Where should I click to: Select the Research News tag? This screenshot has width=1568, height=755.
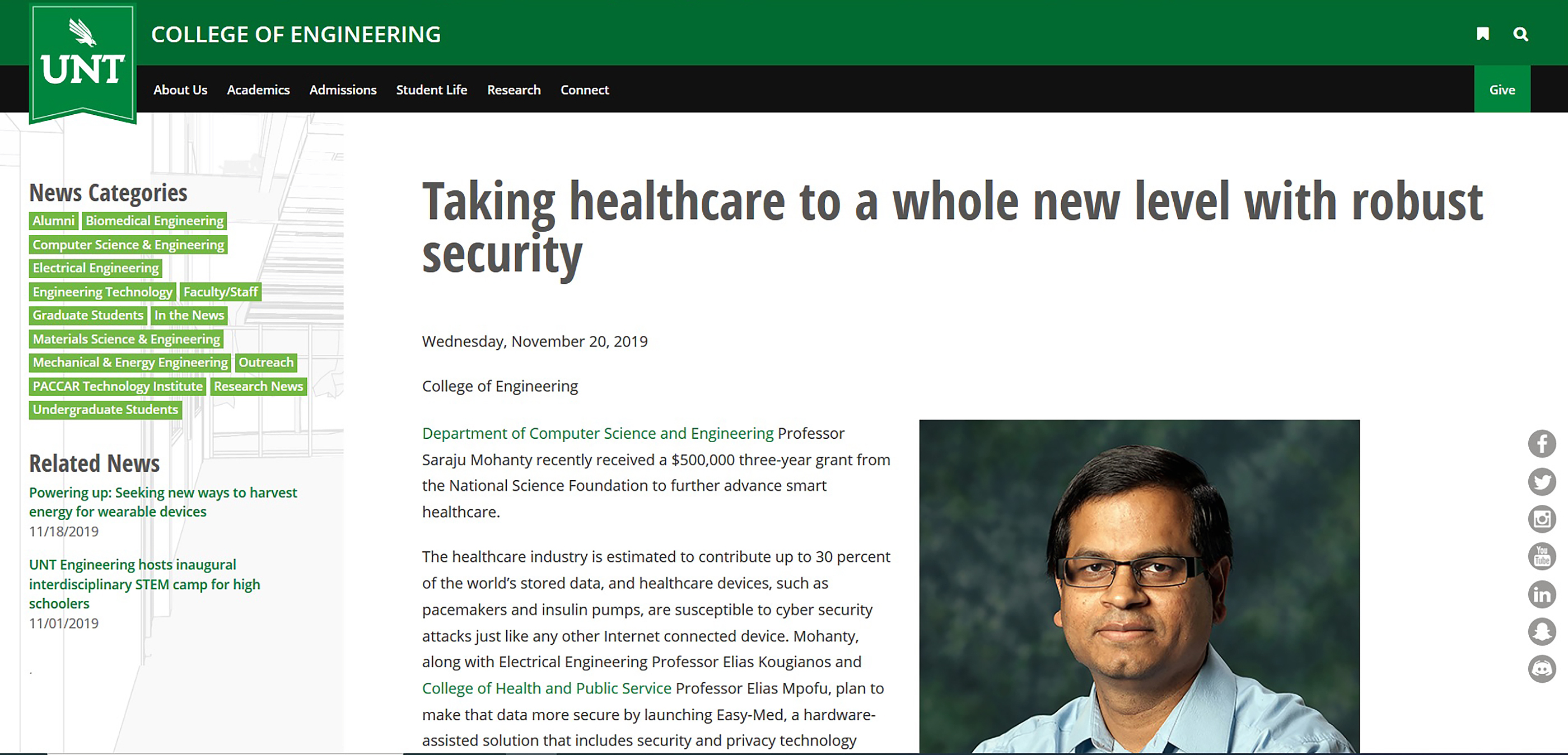[x=258, y=386]
